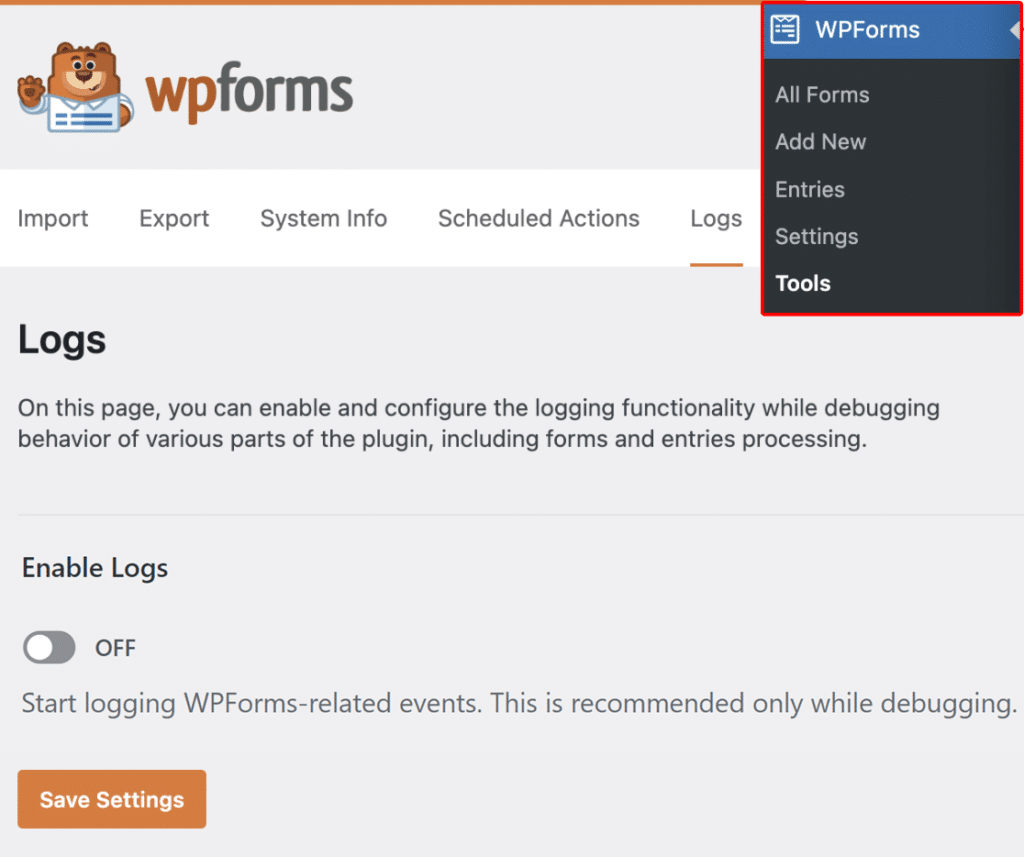The image size is (1024, 857).
Task: Click the Logs page heading
Action: coord(61,340)
